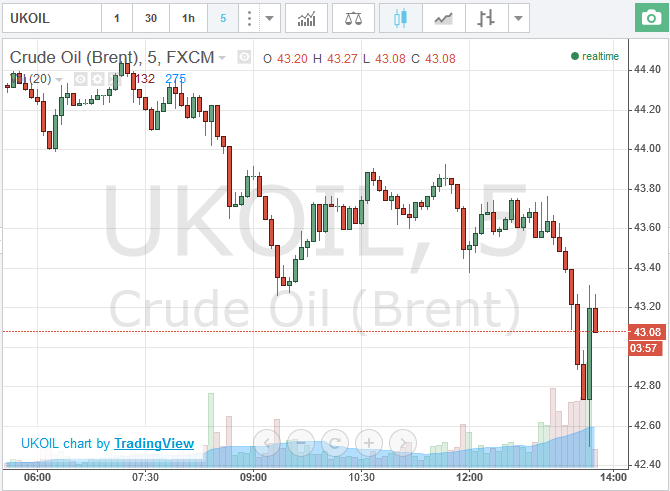Zoom out using the minus button
Screen dimensions: 670x491
coord(301,443)
